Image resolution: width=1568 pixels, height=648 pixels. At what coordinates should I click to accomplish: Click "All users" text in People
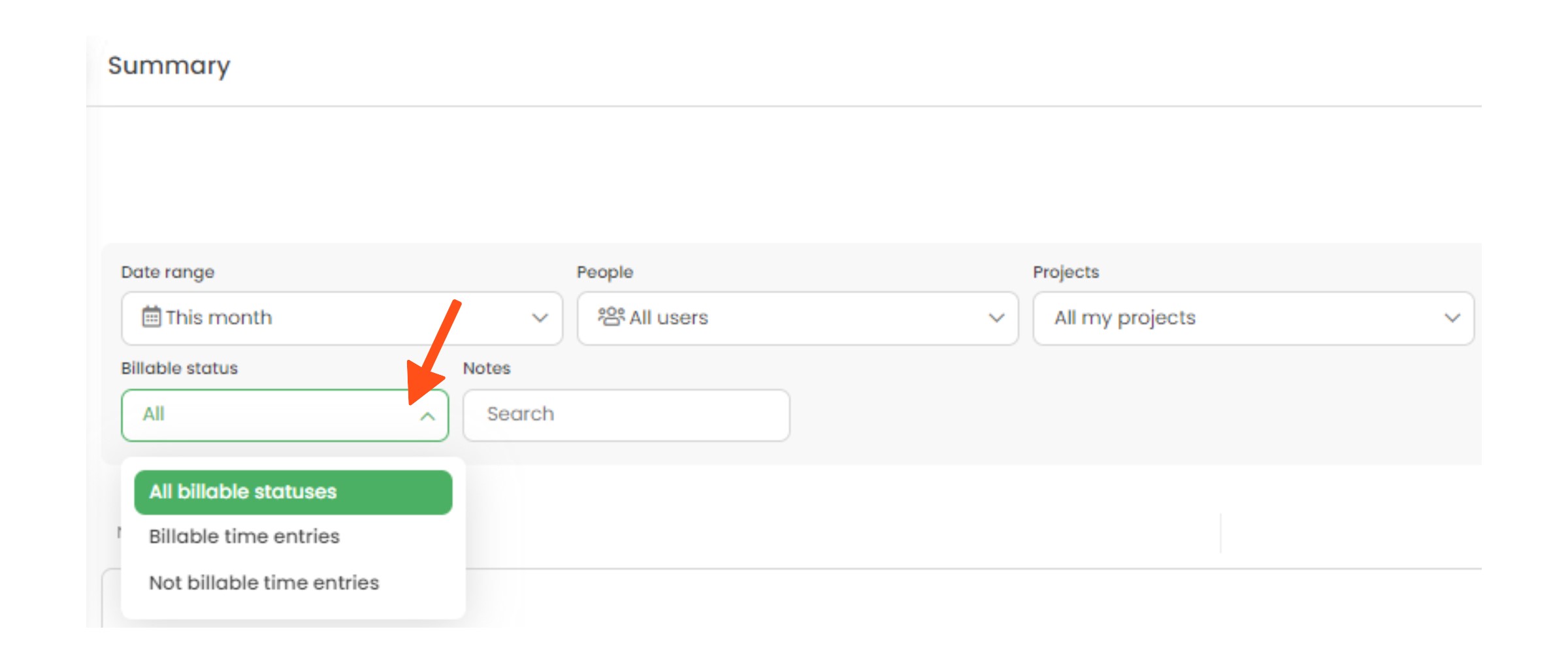tap(668, 318)
